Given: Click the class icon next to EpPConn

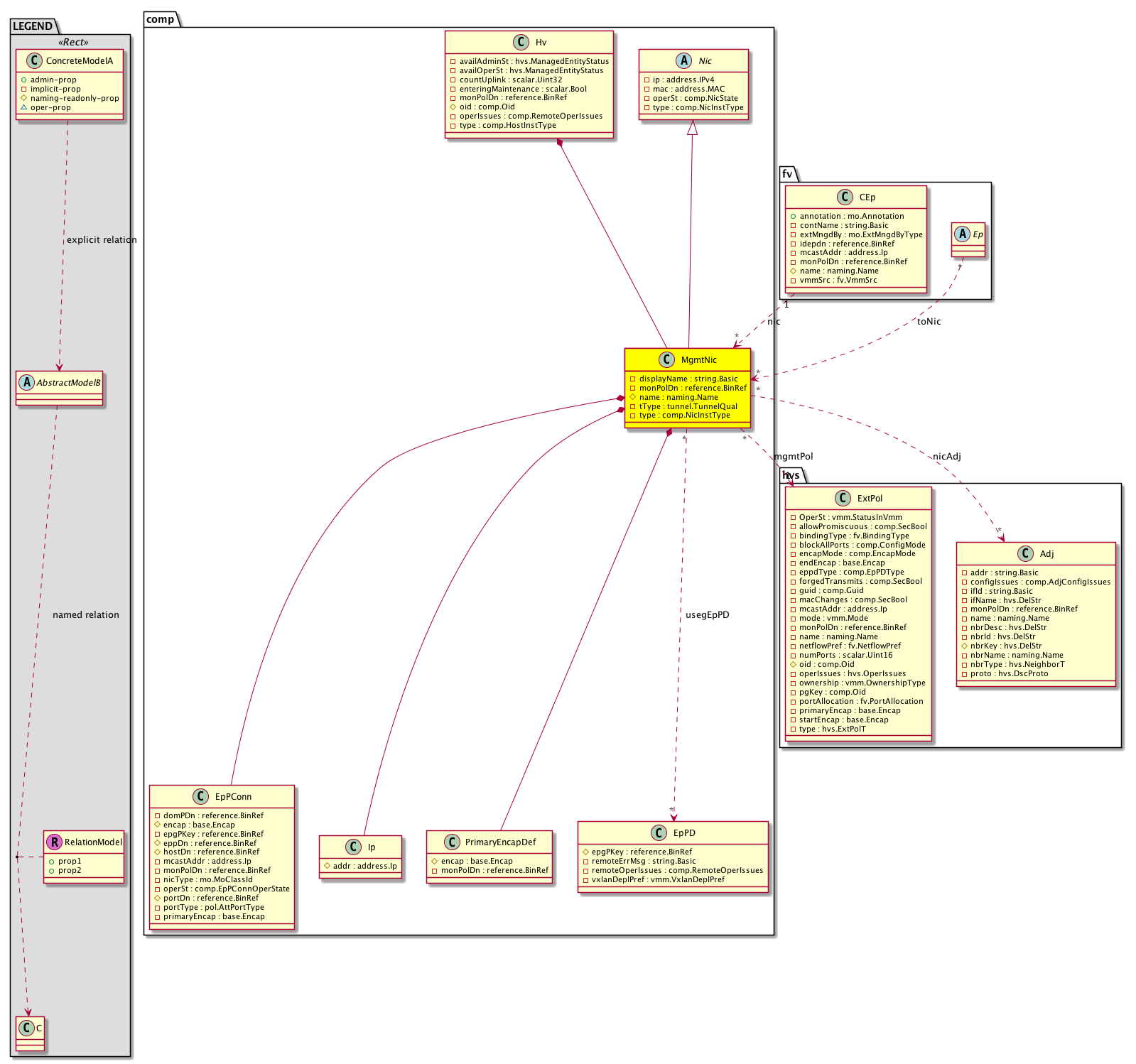Looking at the screenshot, I should [x=200, y=796].
